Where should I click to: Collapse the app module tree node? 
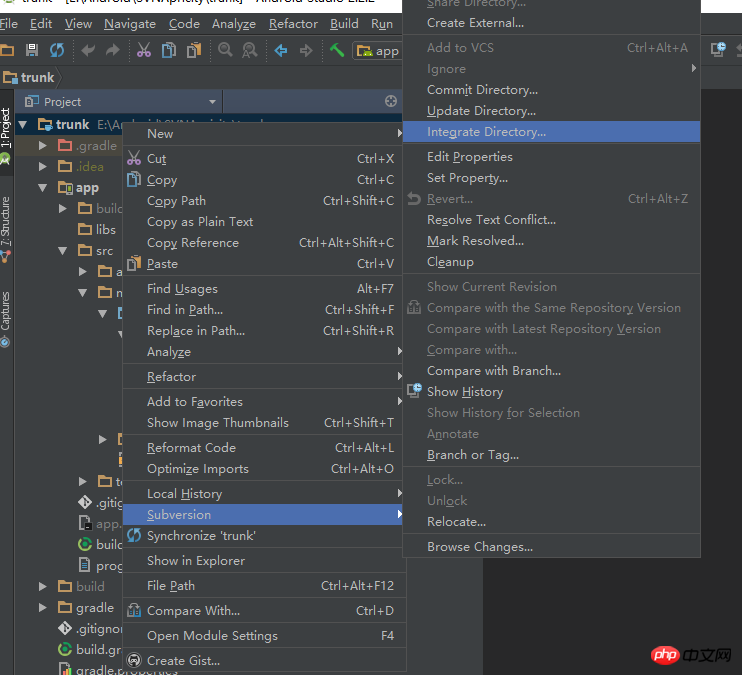(43, 188)
